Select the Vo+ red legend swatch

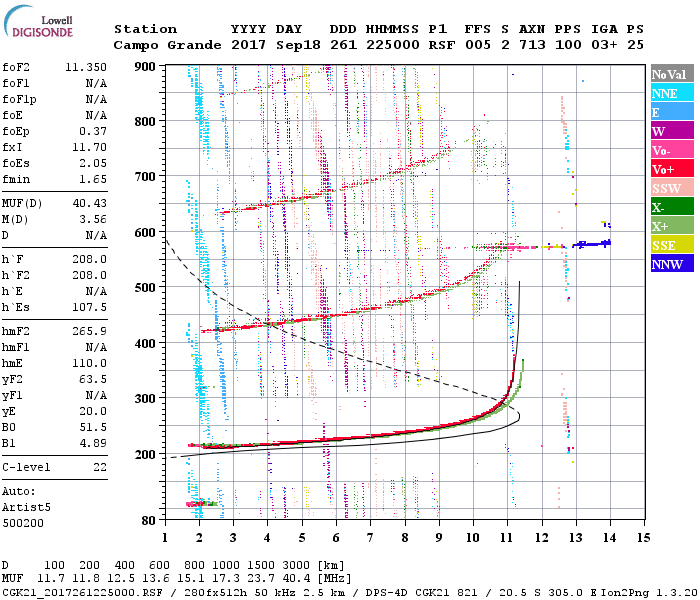click(672, 169)
